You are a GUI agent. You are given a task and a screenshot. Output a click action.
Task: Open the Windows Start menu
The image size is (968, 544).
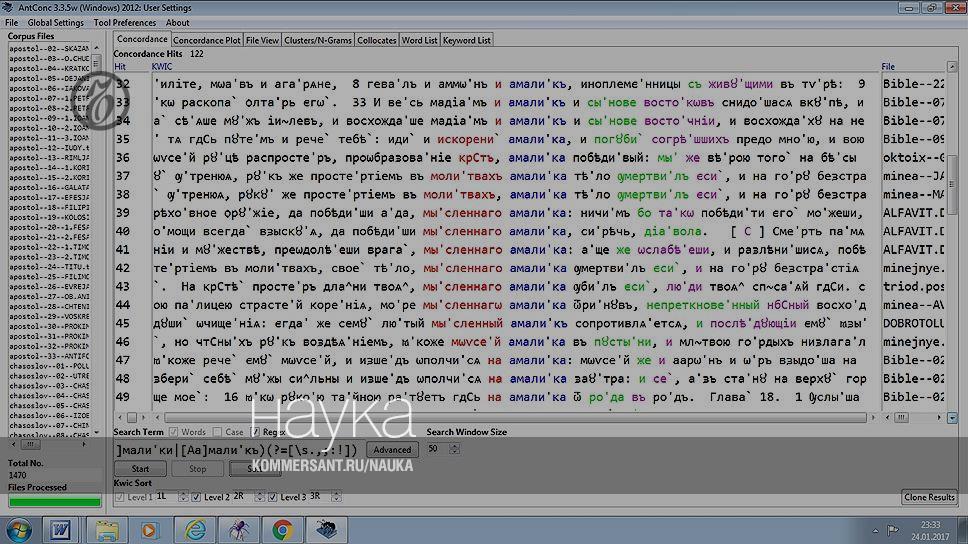tap(19, 528)
